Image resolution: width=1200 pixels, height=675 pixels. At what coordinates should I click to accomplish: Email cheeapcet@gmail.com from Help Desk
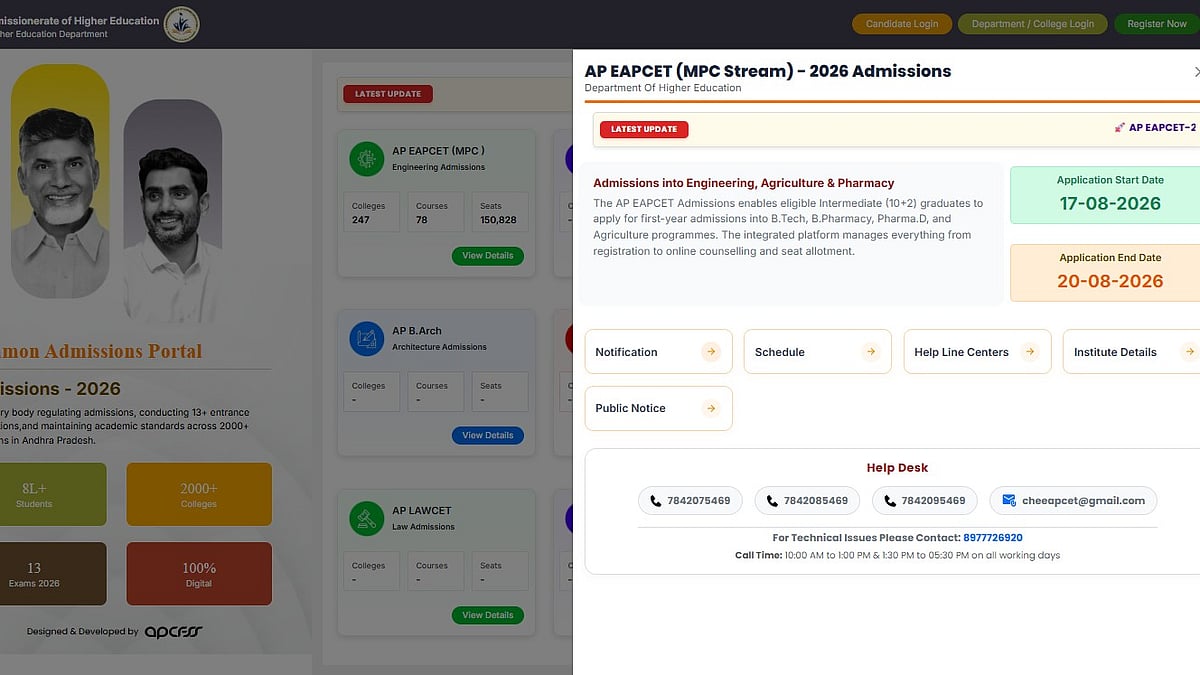[x=1073, y=501]
